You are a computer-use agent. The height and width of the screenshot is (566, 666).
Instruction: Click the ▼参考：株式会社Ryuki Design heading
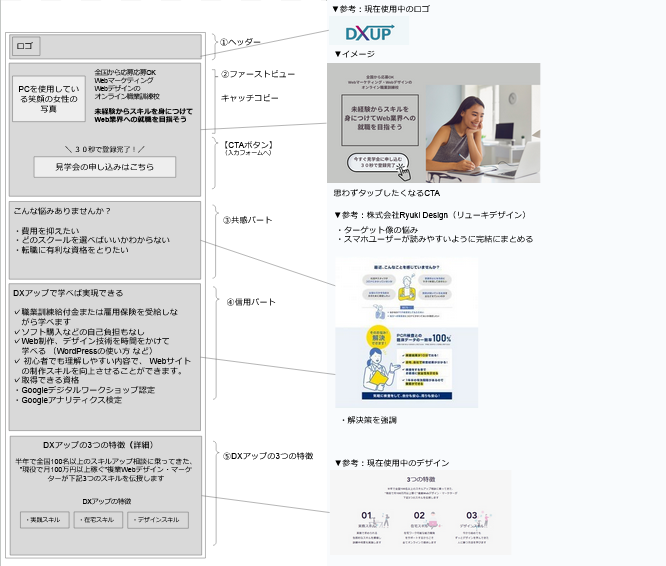tap(428, 215)
